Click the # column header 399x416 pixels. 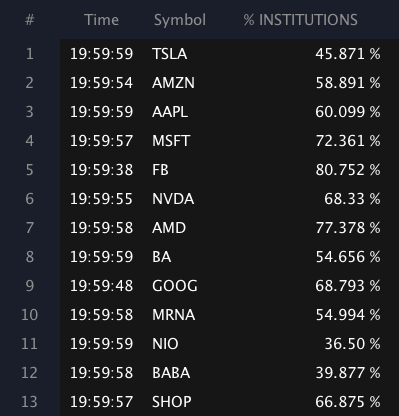point(30,20)
